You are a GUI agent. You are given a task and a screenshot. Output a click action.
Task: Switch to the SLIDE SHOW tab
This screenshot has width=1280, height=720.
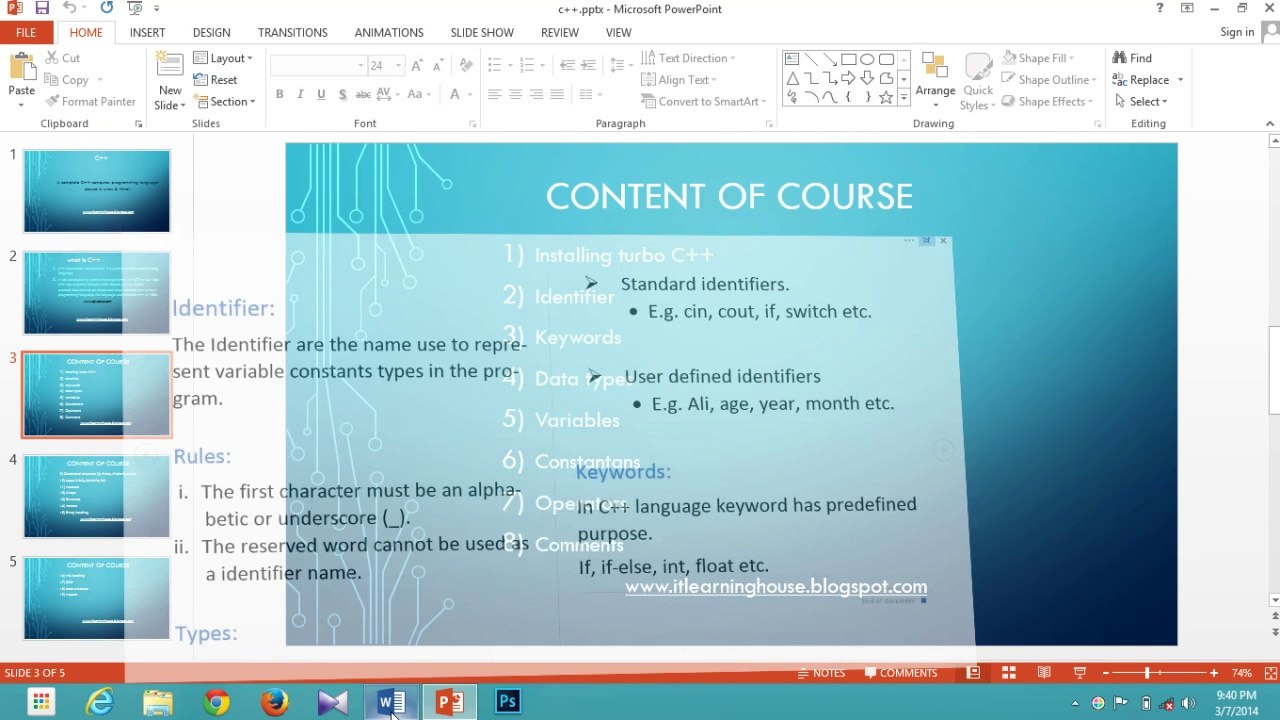pyautogui.click(x=481, y=32)
